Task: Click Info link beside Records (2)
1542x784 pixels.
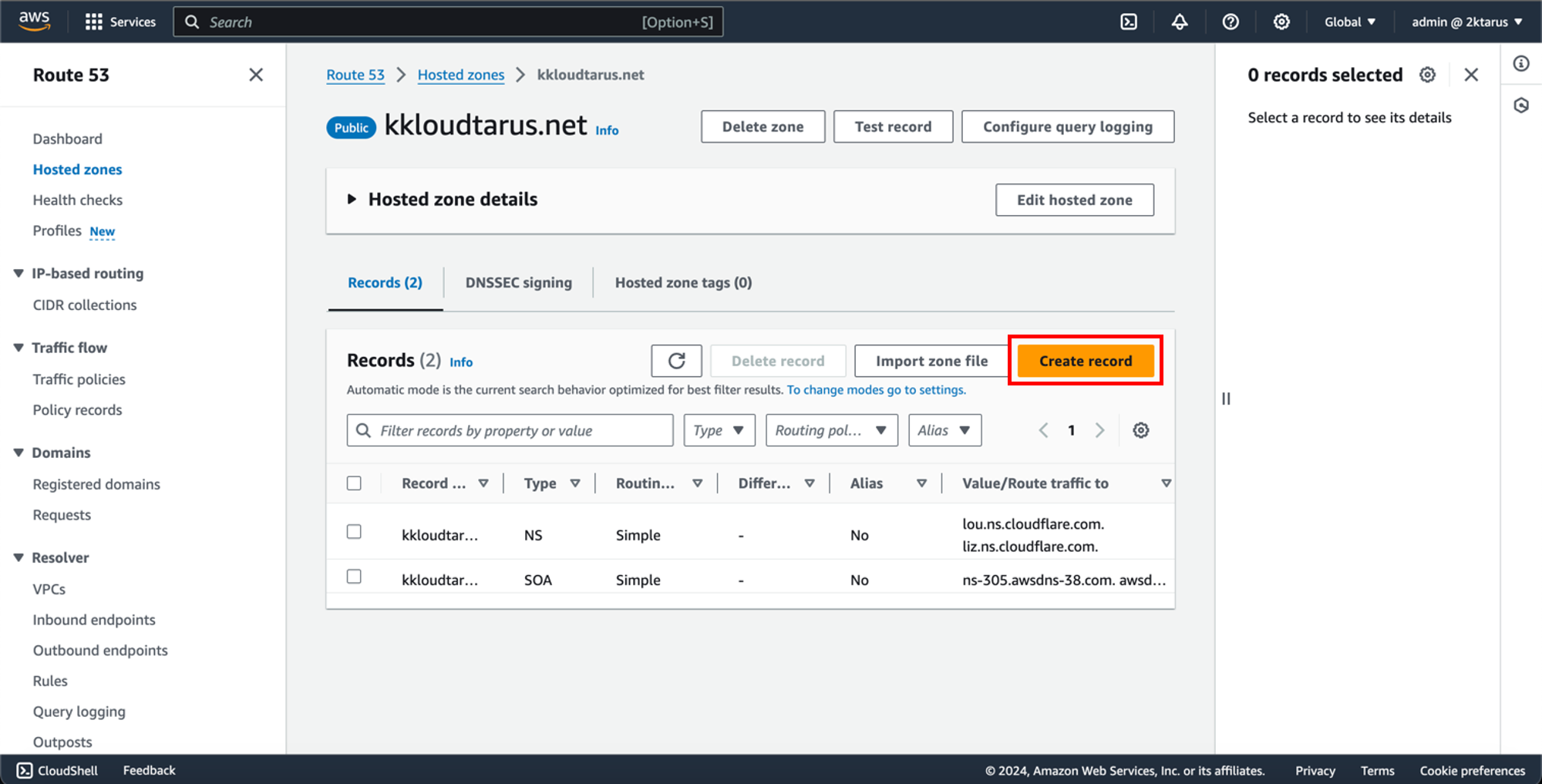Action: click(461, 362)
